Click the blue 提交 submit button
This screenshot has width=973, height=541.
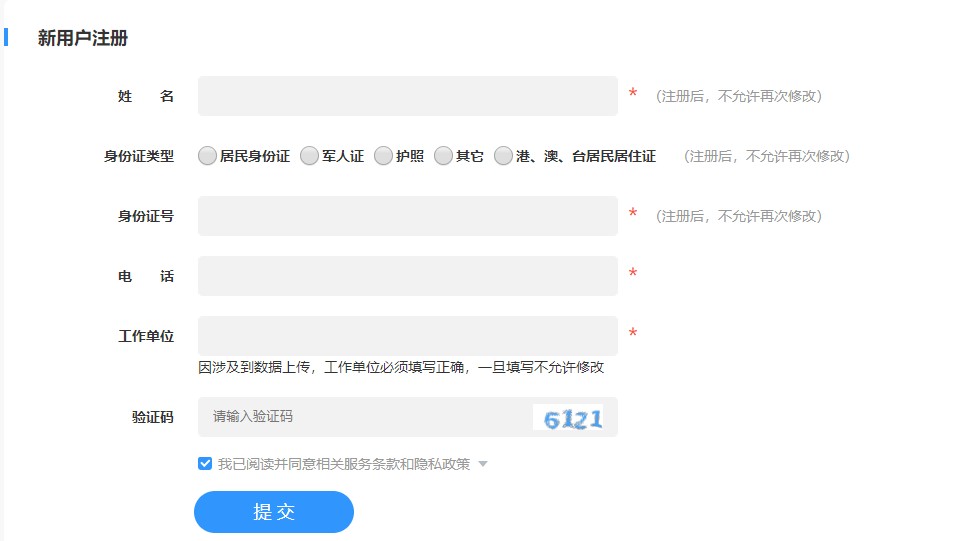coord(274,512)
